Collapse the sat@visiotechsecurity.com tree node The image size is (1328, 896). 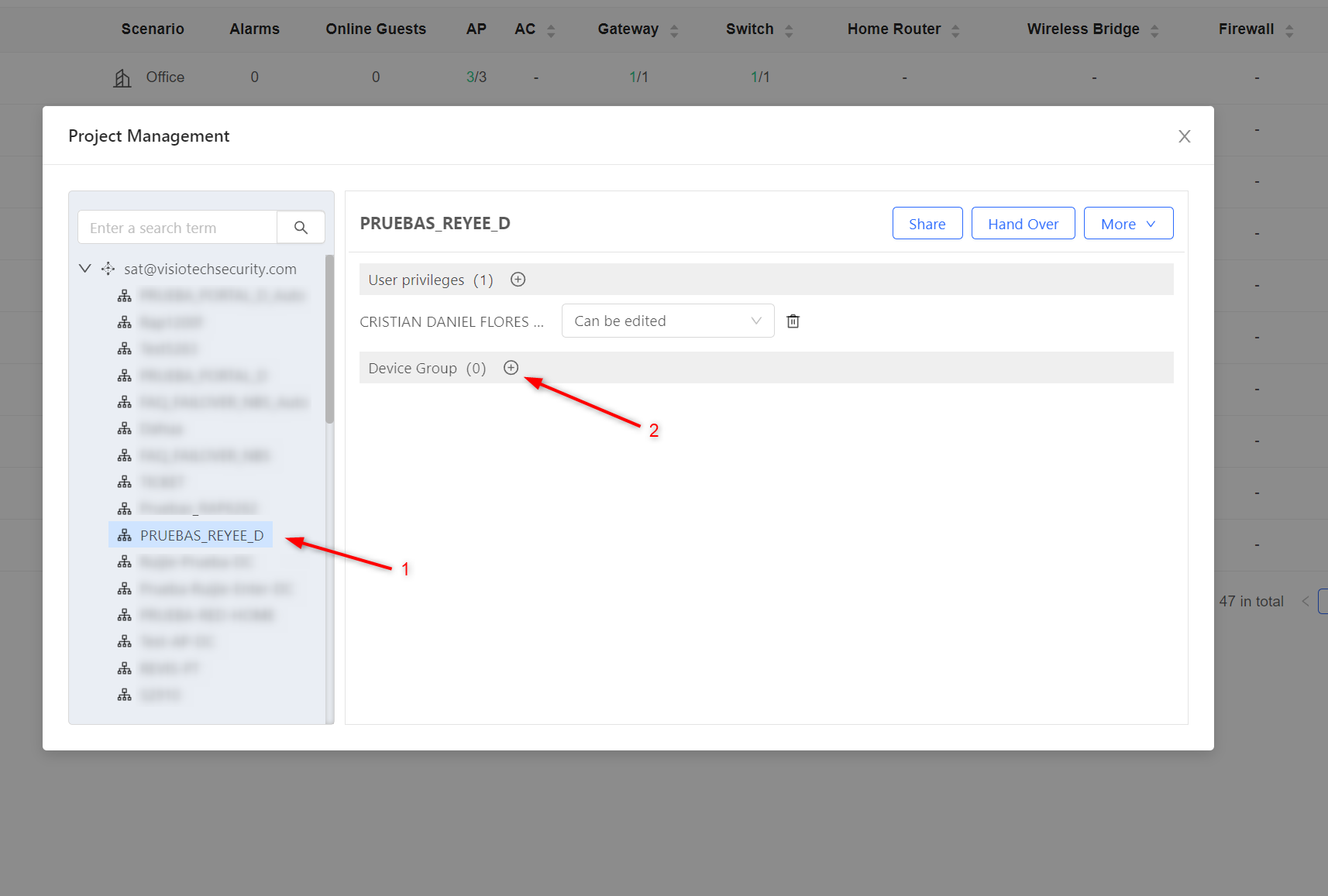coord(85,269)
